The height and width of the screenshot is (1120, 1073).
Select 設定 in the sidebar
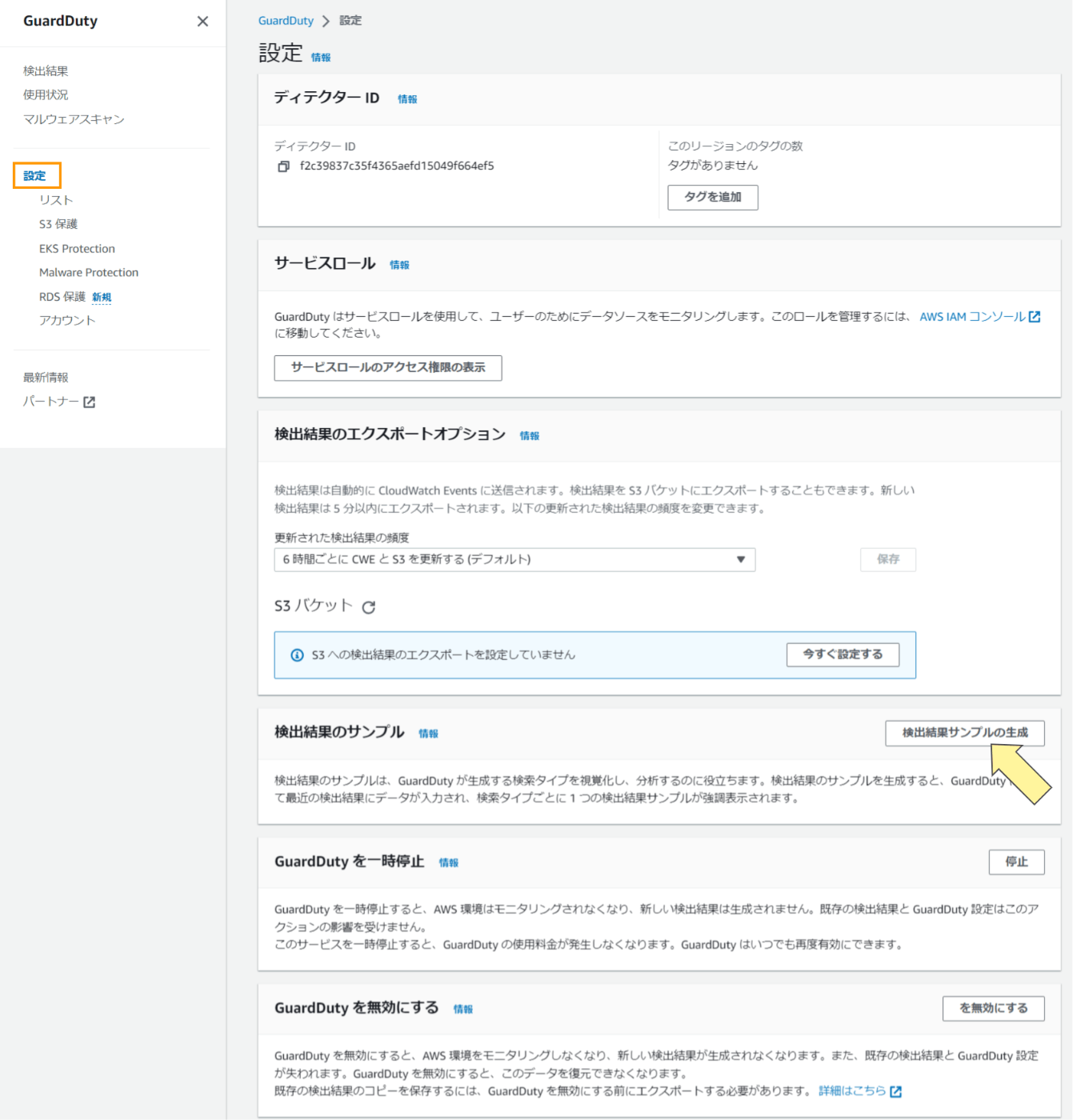click(36, 175)
